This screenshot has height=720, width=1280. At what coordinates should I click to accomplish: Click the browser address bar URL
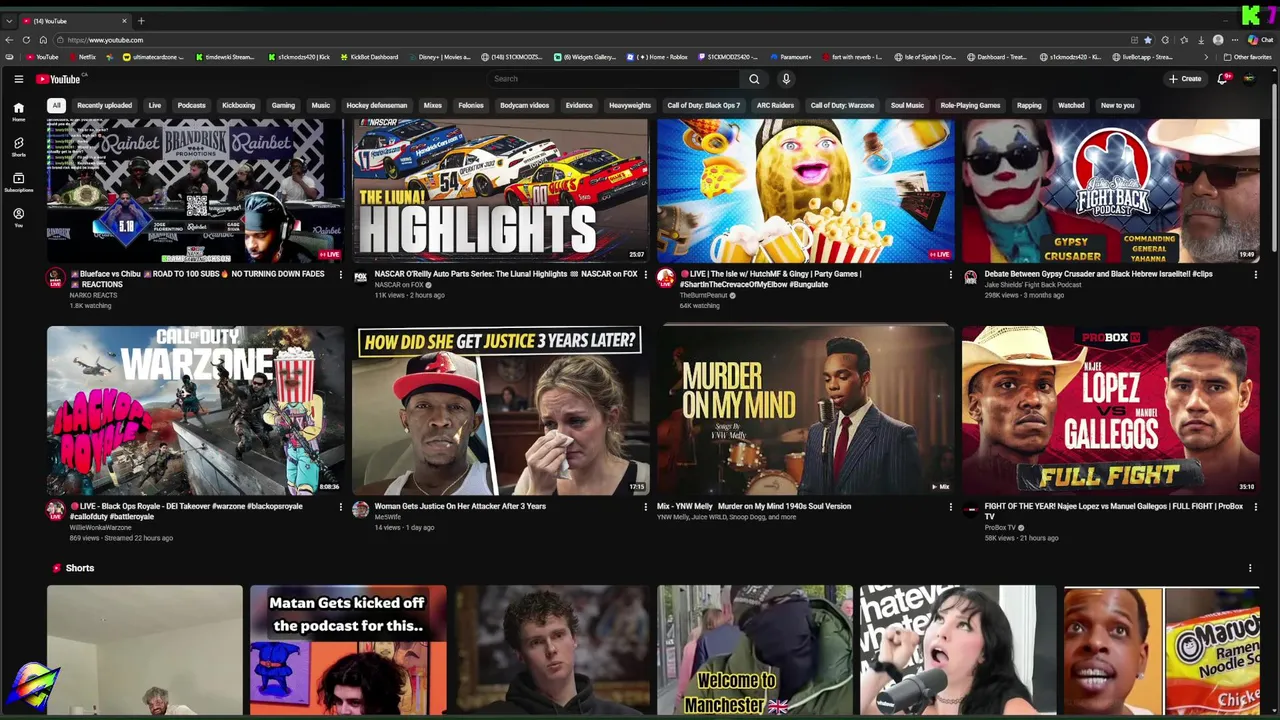[105, 40]
